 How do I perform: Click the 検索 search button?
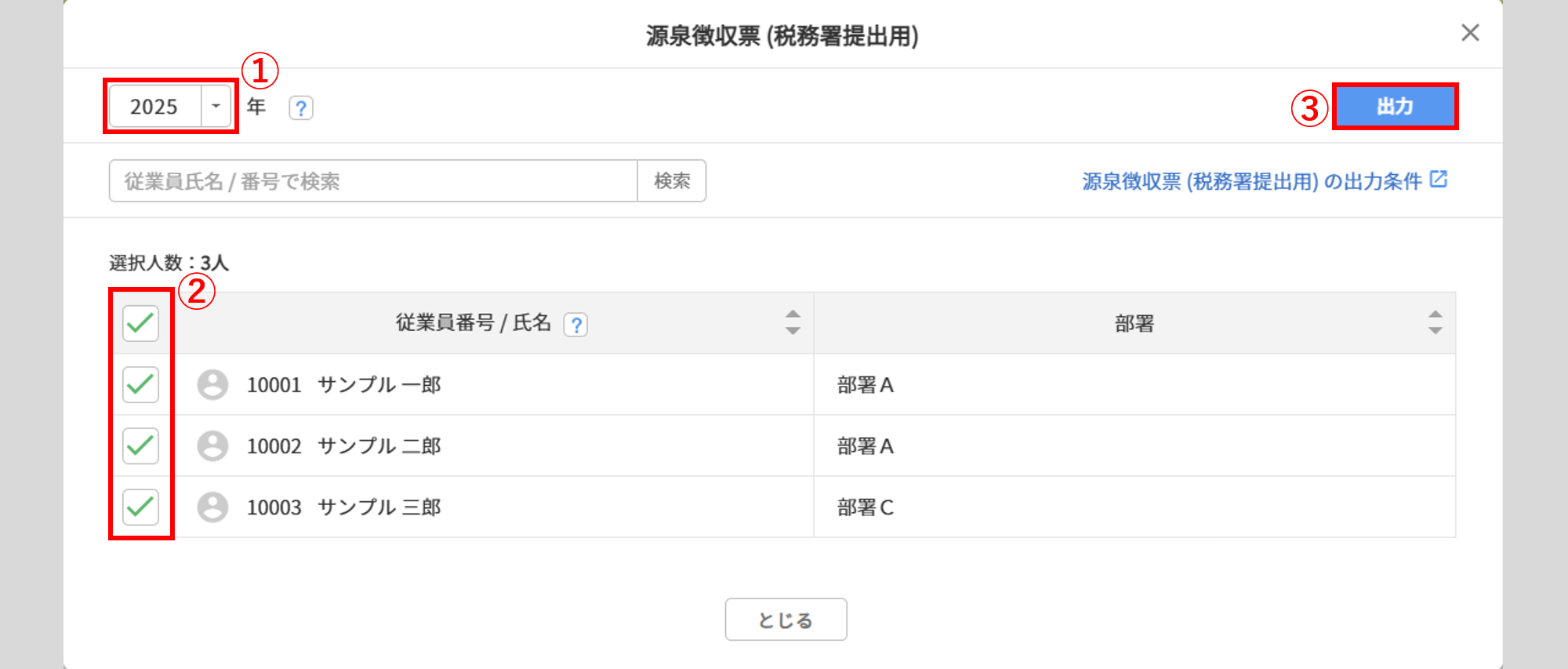pos(672,181)
